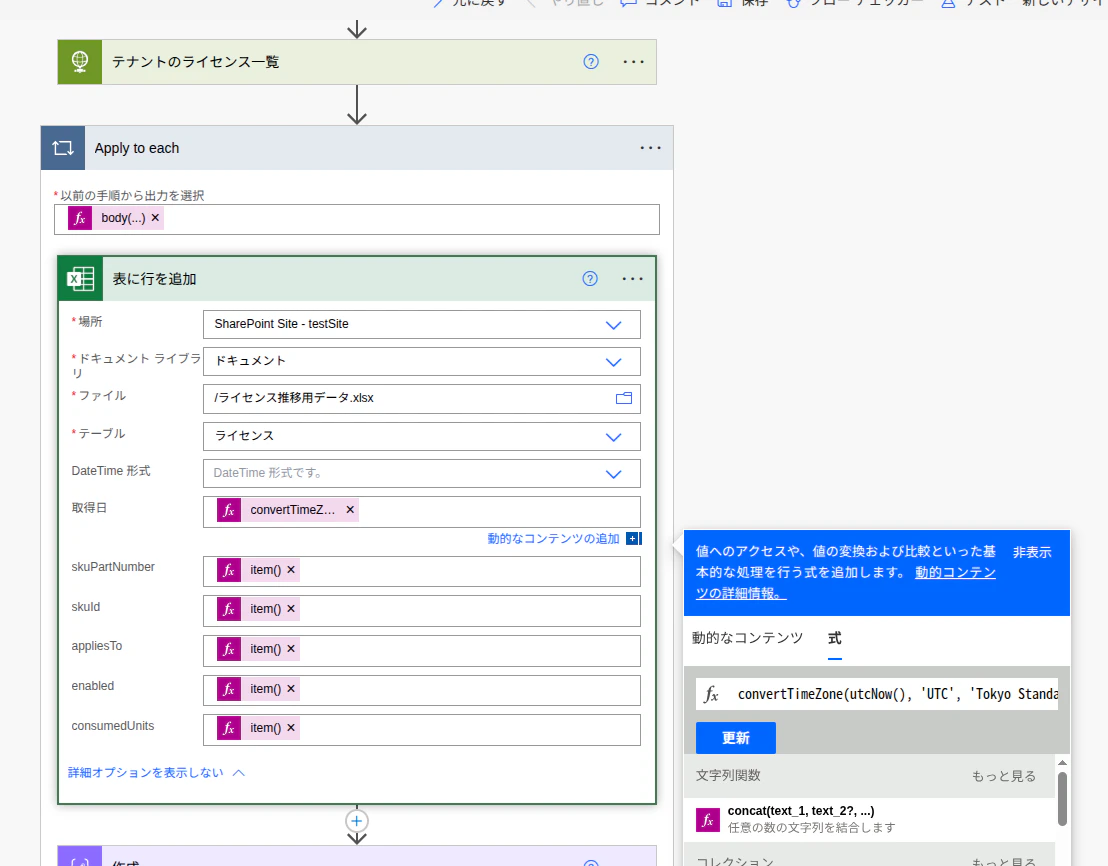
Task: Remove item() token from enabled field
Action: 291,689
